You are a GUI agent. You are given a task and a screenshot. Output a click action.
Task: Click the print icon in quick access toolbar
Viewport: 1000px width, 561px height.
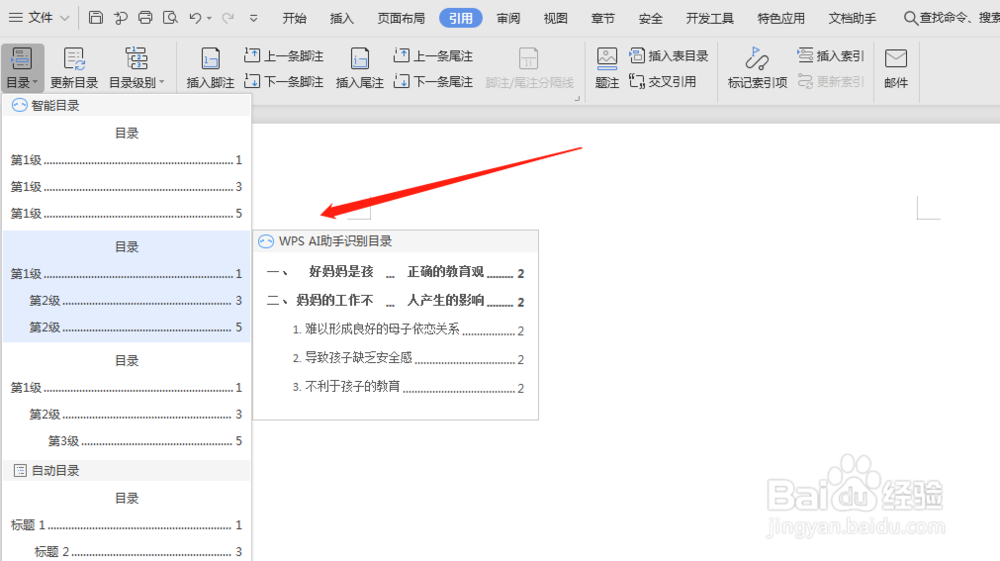pos(145,18)
